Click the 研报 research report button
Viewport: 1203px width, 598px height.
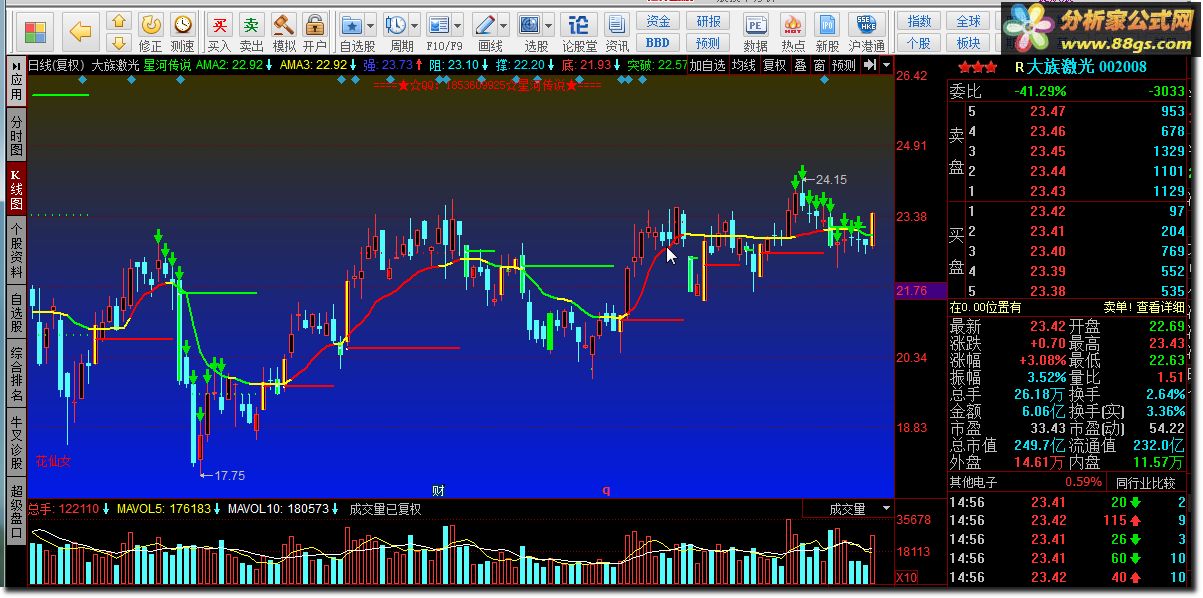708,21
